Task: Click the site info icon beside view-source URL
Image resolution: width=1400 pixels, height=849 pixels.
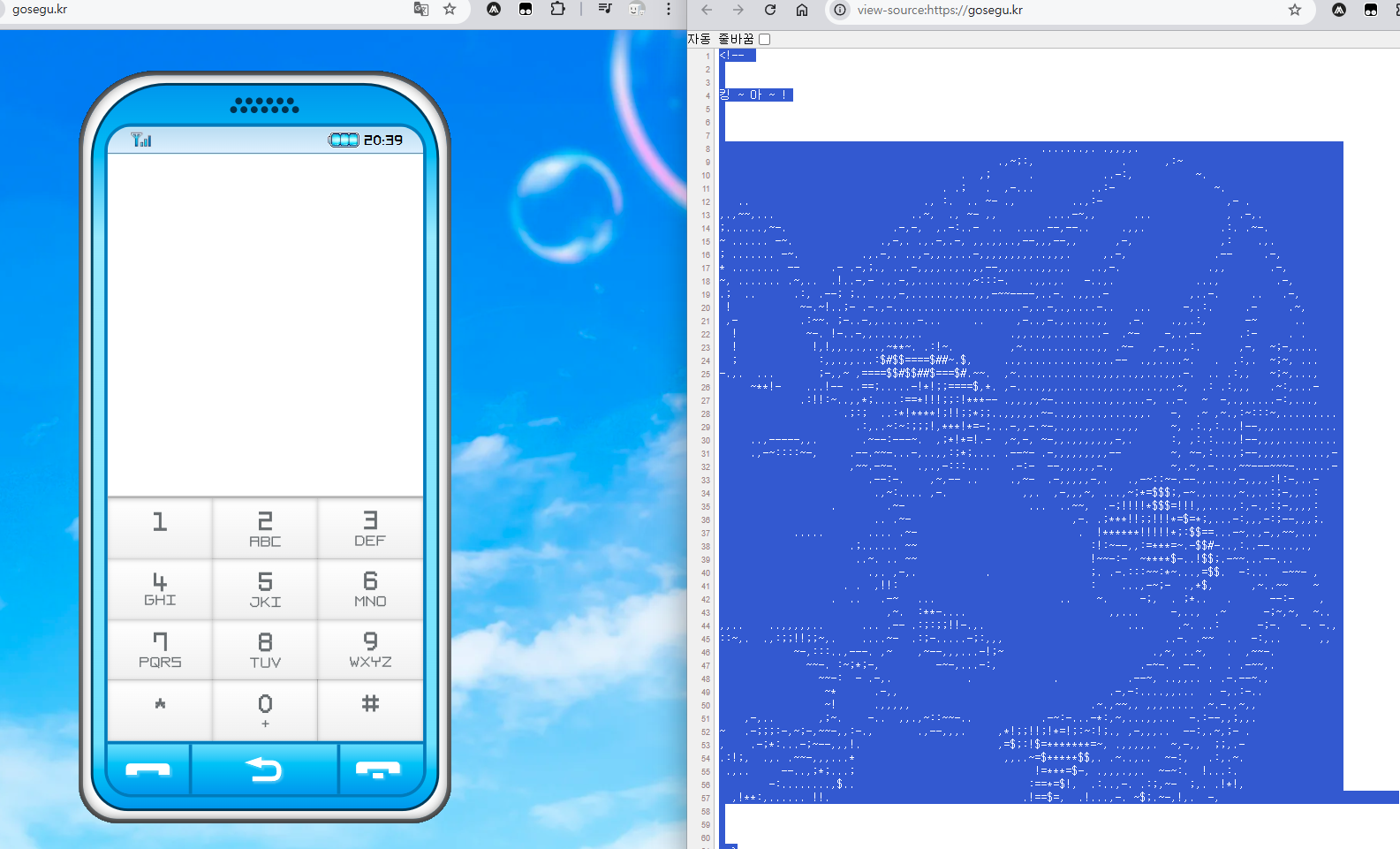Action: pyautogui.click(x=840, y=10)
